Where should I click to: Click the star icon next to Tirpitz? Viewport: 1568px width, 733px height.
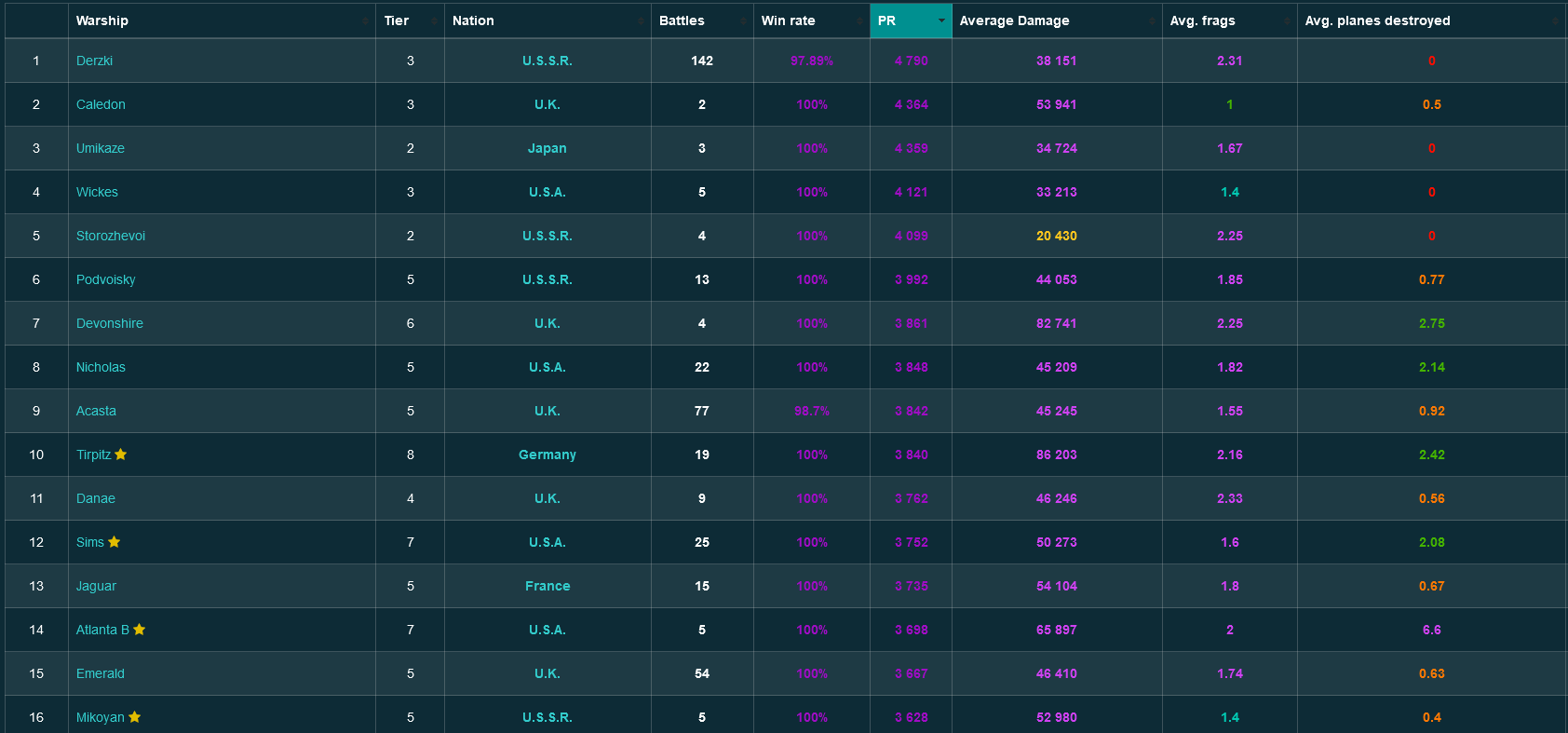(121, 455)
